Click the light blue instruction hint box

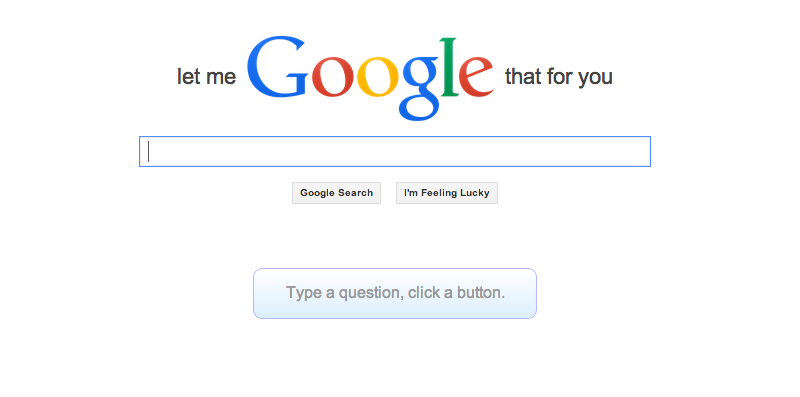click(x=395, y=293)
